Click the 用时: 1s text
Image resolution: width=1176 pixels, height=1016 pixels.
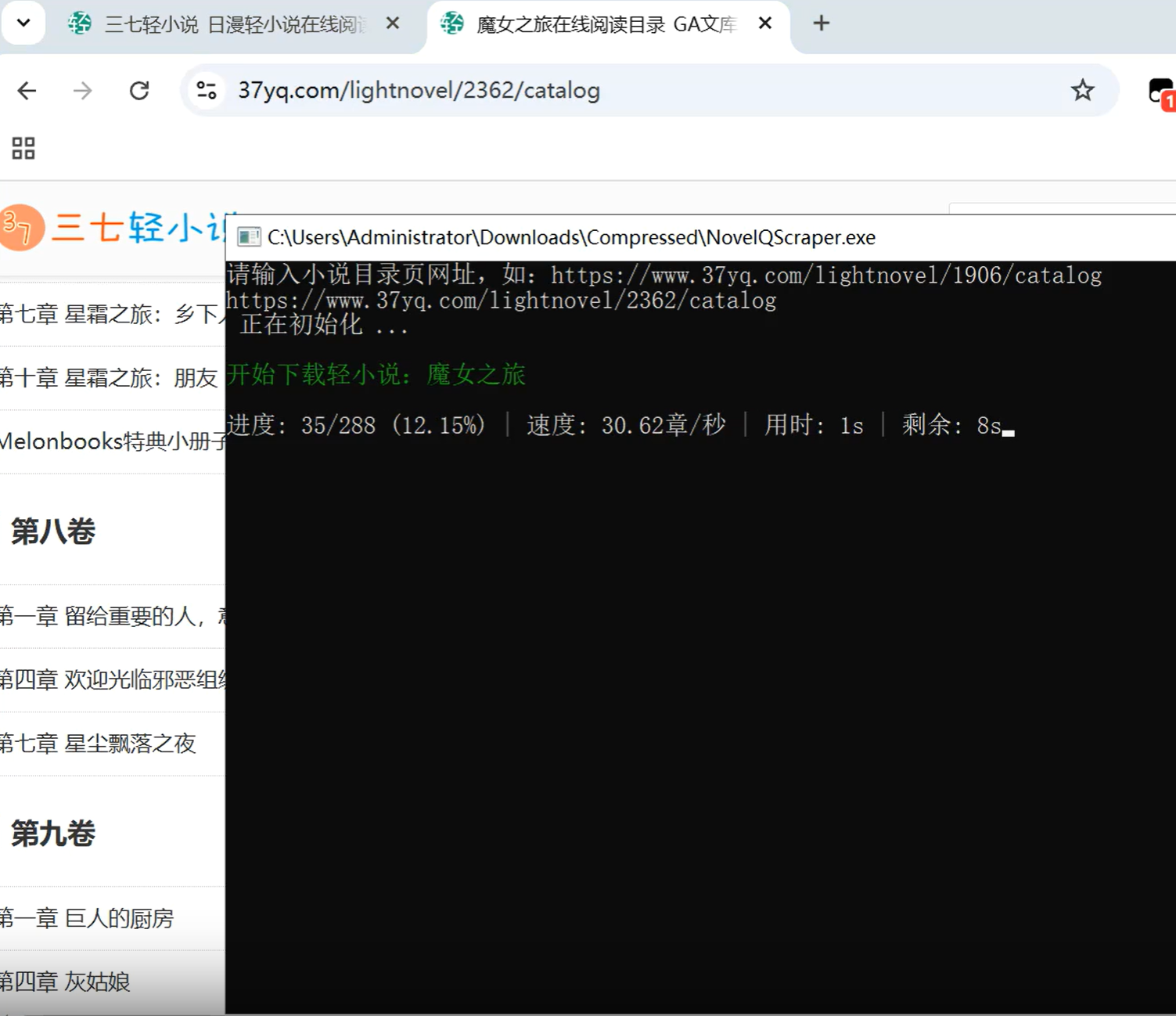(814, 425)
